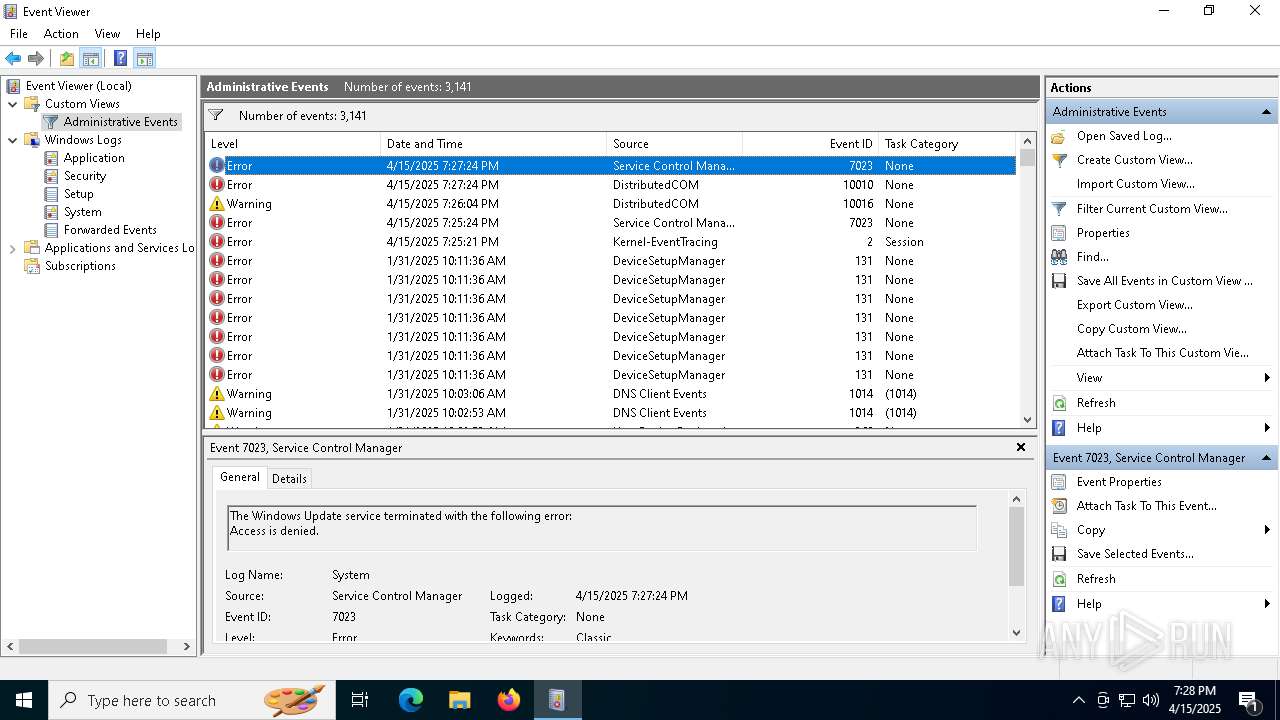Select the System log in the tree

[83, 212]
